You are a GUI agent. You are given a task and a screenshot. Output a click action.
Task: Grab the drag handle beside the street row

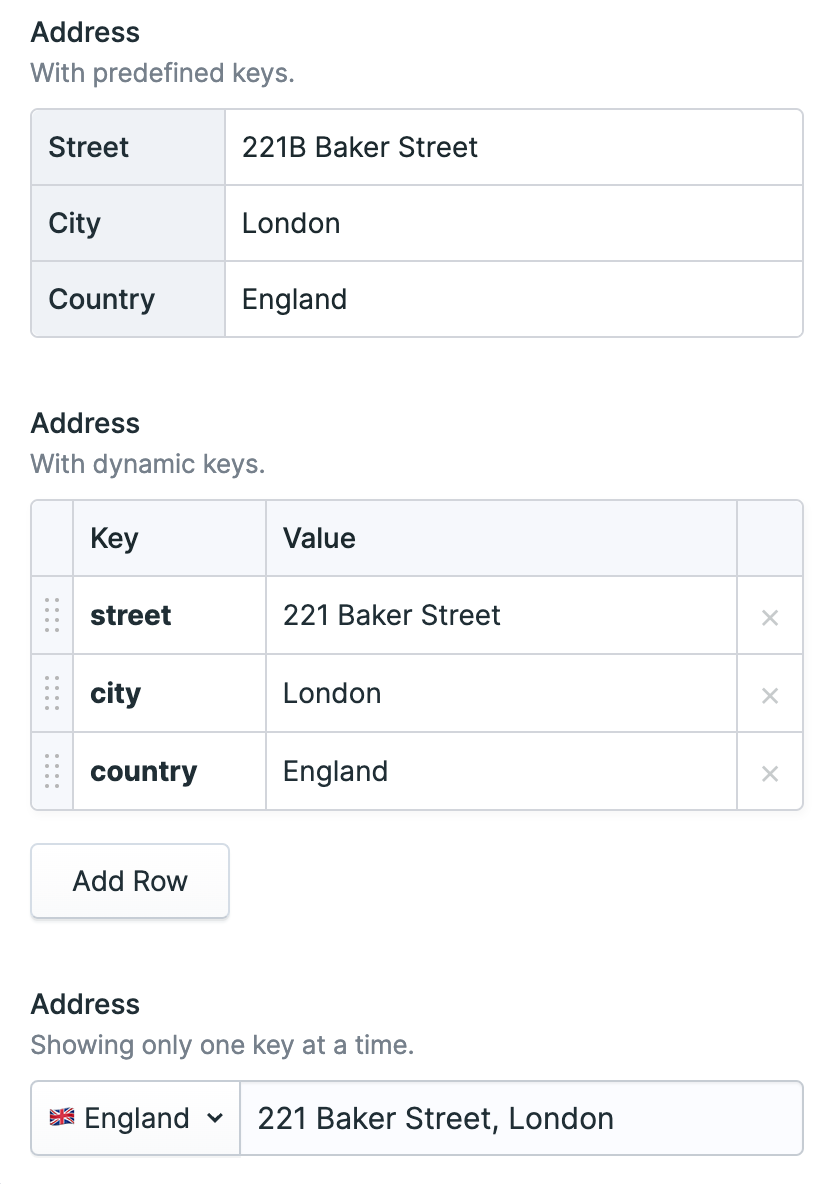coord(52,617)
